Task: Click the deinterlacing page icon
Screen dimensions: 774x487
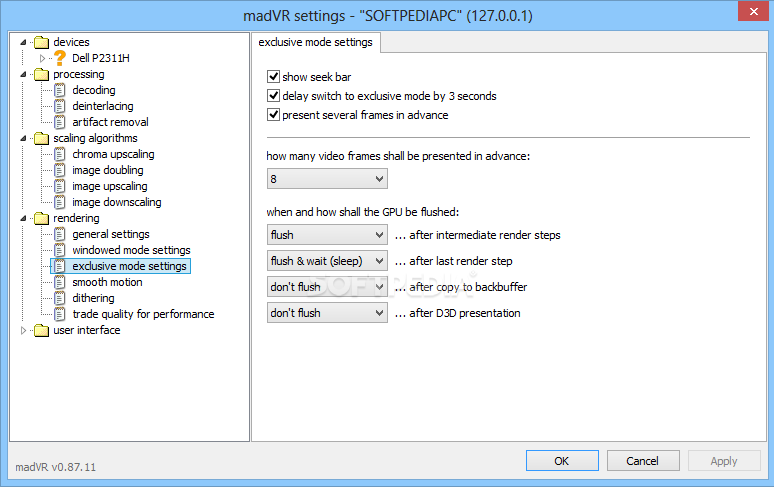Action: (59, 106)
